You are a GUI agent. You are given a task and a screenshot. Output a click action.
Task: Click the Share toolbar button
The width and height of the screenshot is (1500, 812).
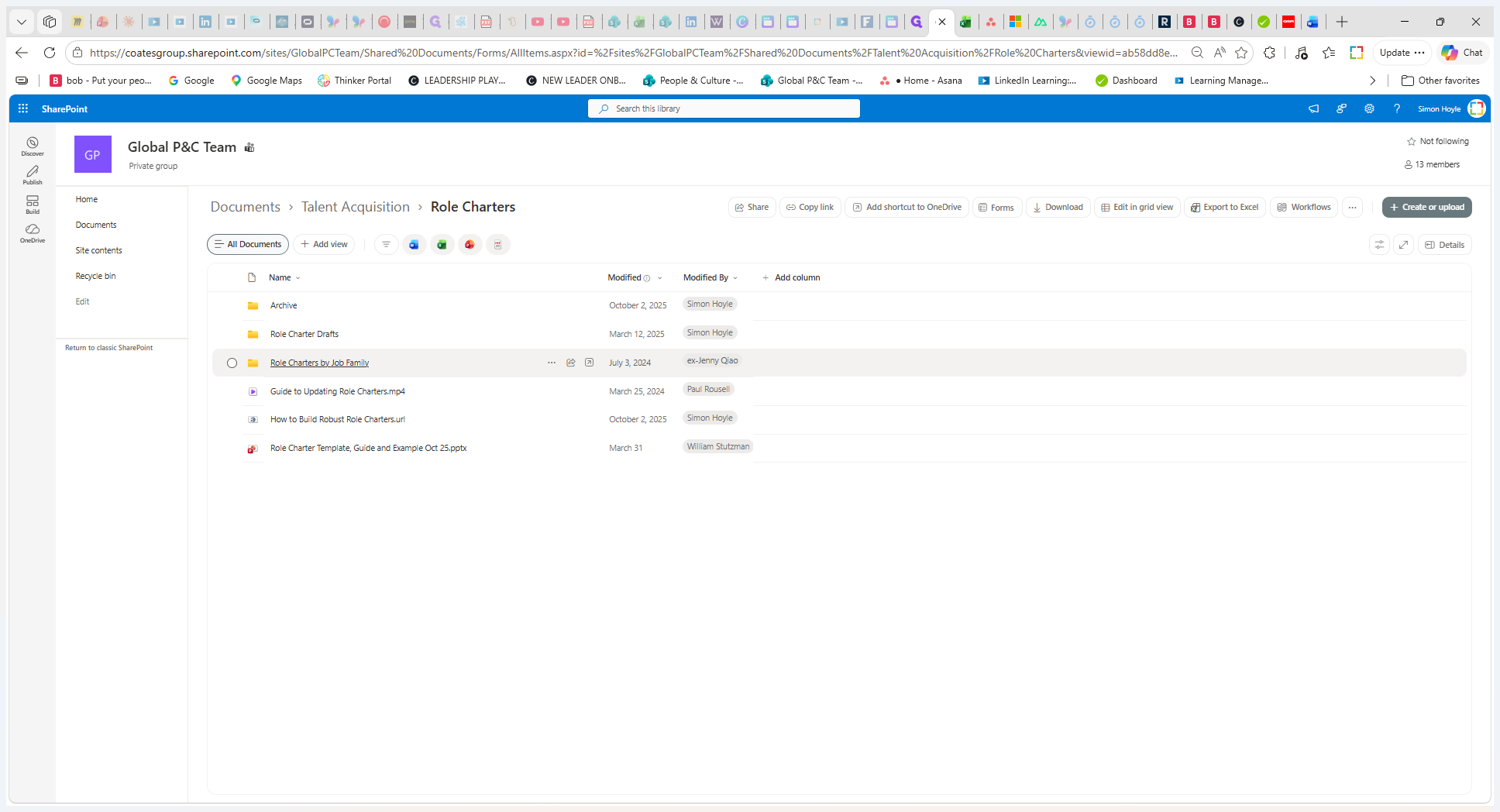pos(752,207)
